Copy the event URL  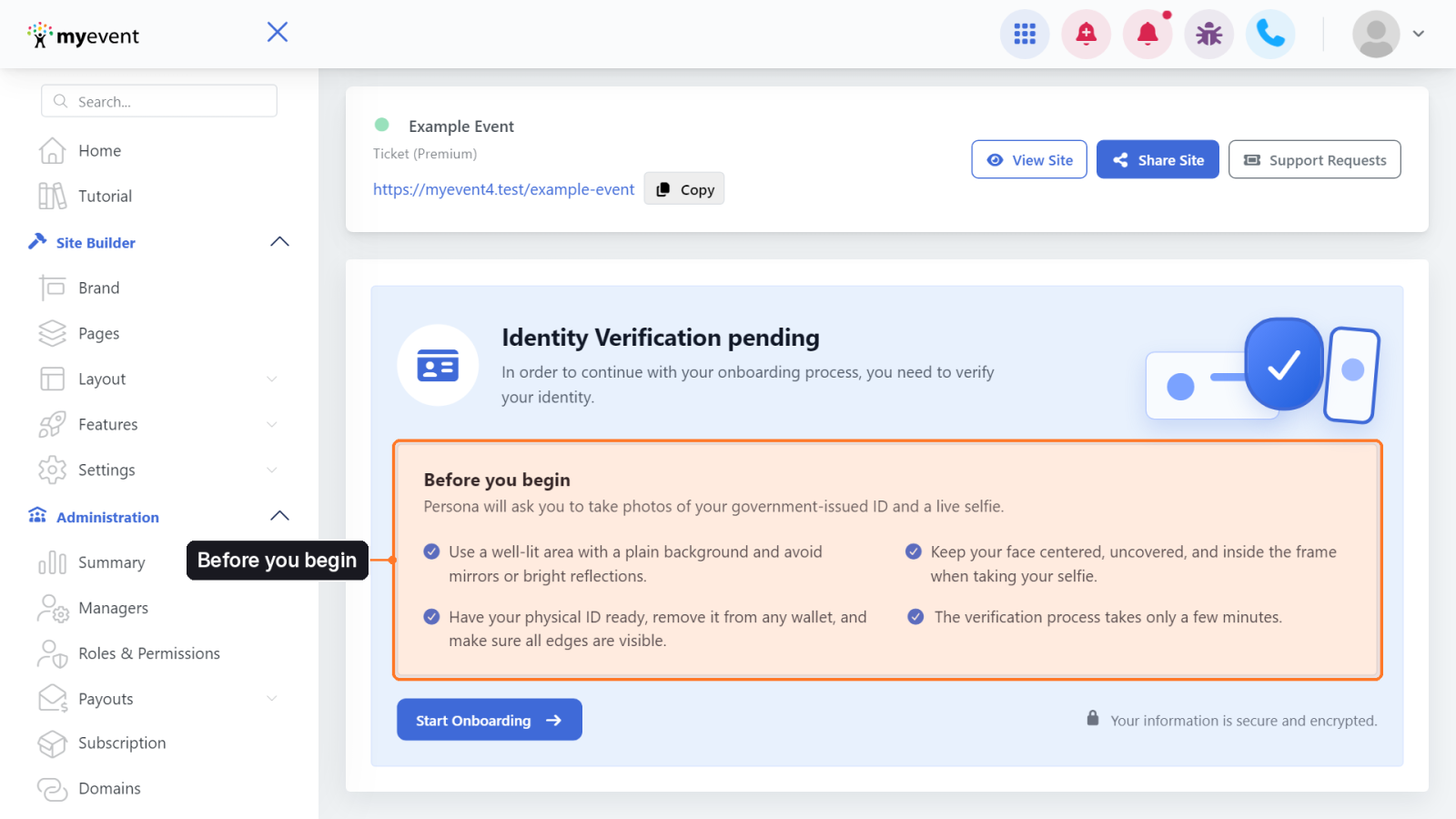click(x=684, y=188)
